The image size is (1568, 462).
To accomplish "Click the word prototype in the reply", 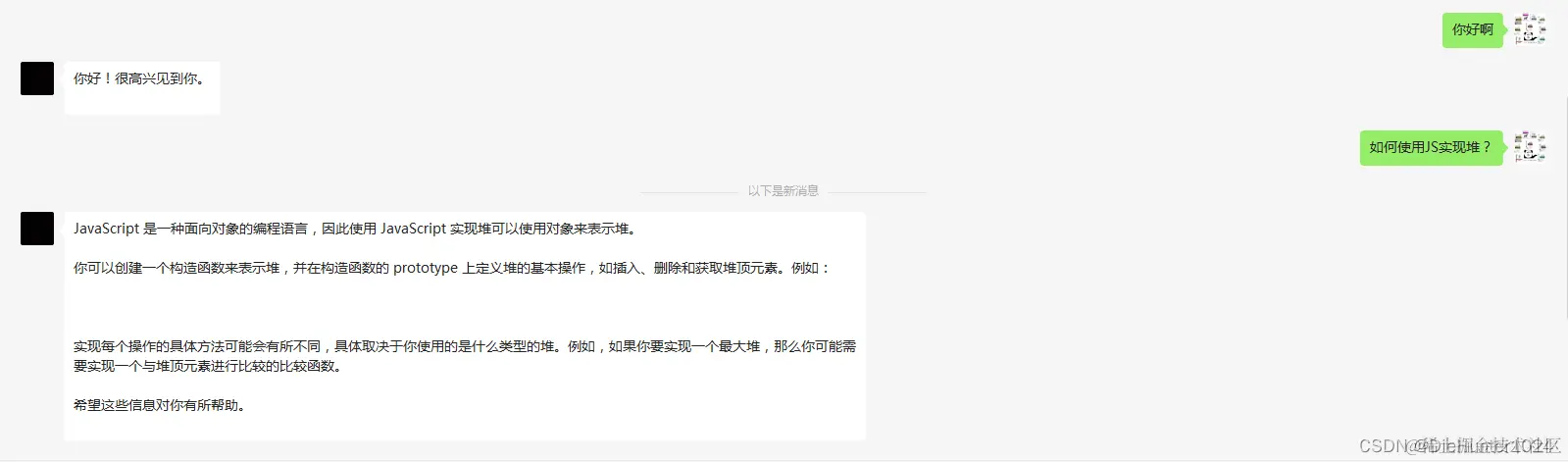I will (426, 268).
